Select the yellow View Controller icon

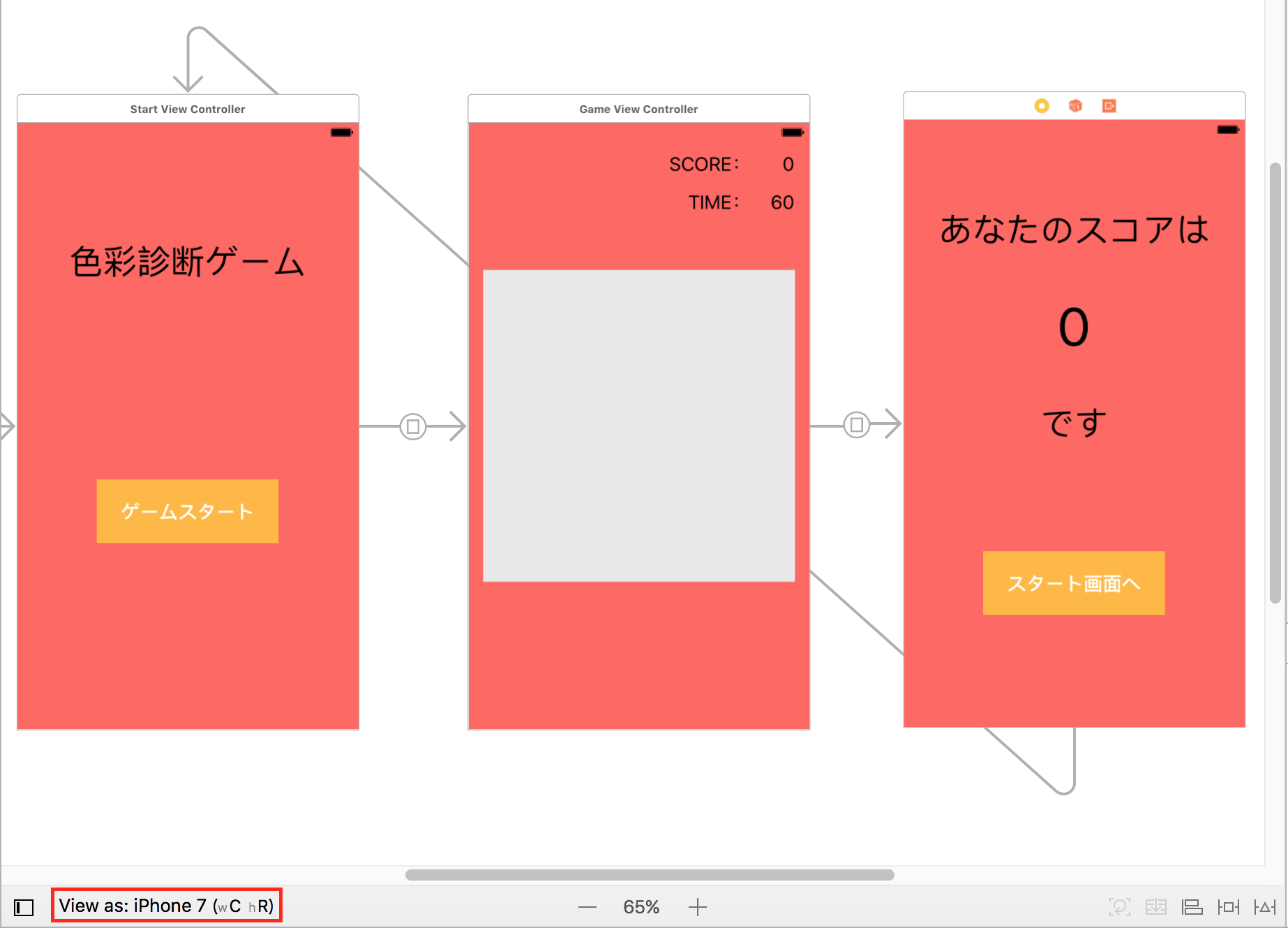tap(1041, 106)
